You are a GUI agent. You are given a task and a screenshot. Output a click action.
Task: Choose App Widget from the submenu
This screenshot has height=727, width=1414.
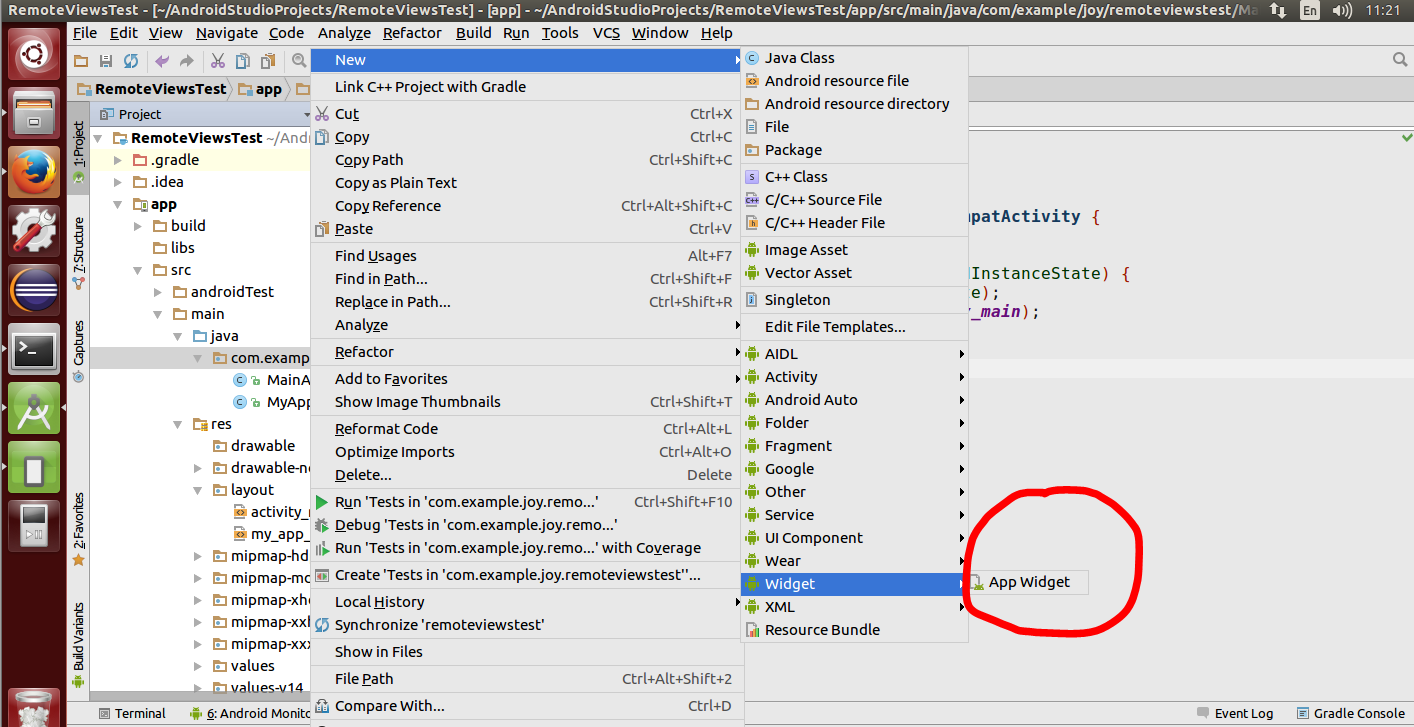[x=1028, y=583]
